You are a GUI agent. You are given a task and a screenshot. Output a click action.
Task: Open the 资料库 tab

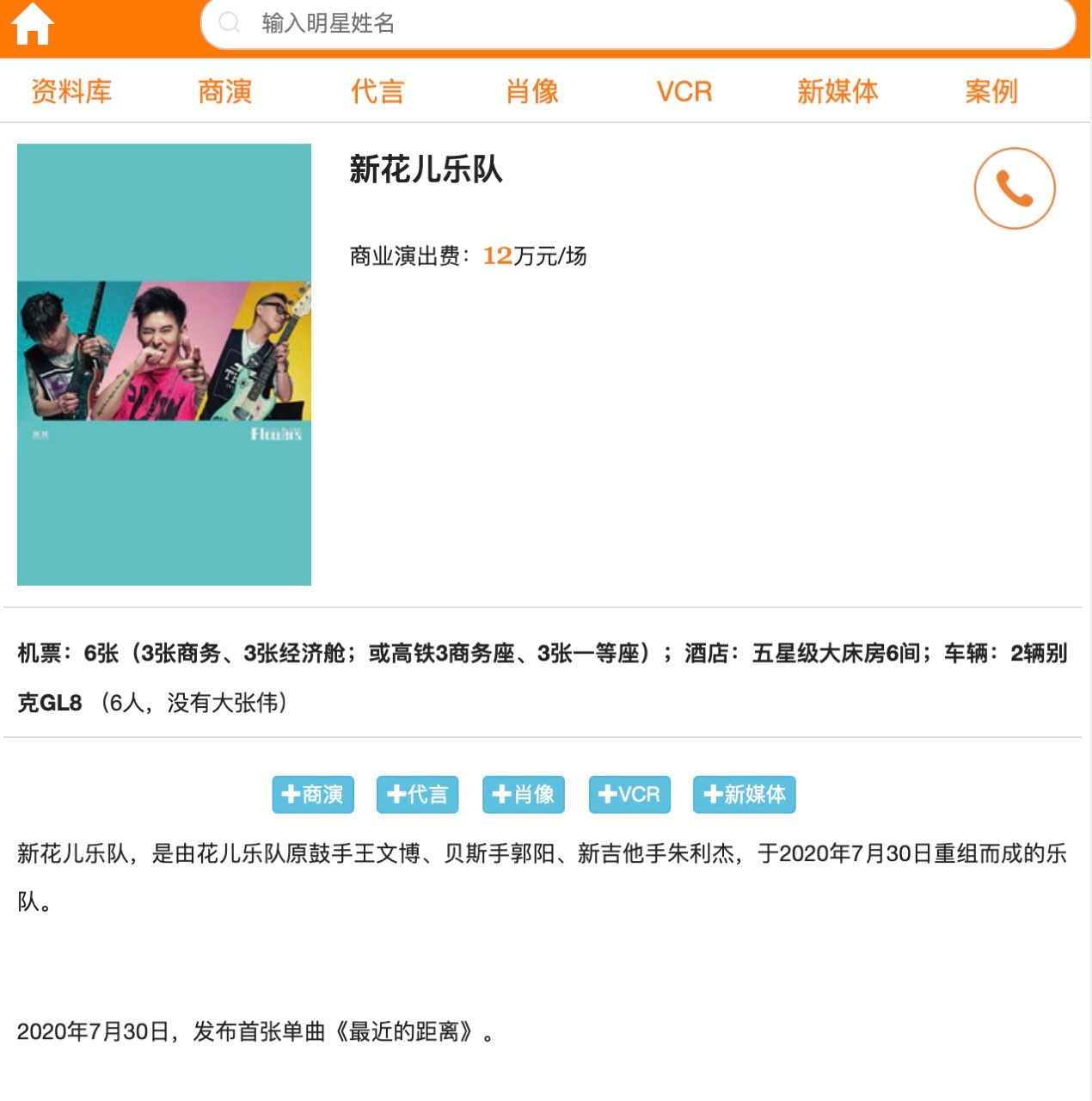click(71, 91)
